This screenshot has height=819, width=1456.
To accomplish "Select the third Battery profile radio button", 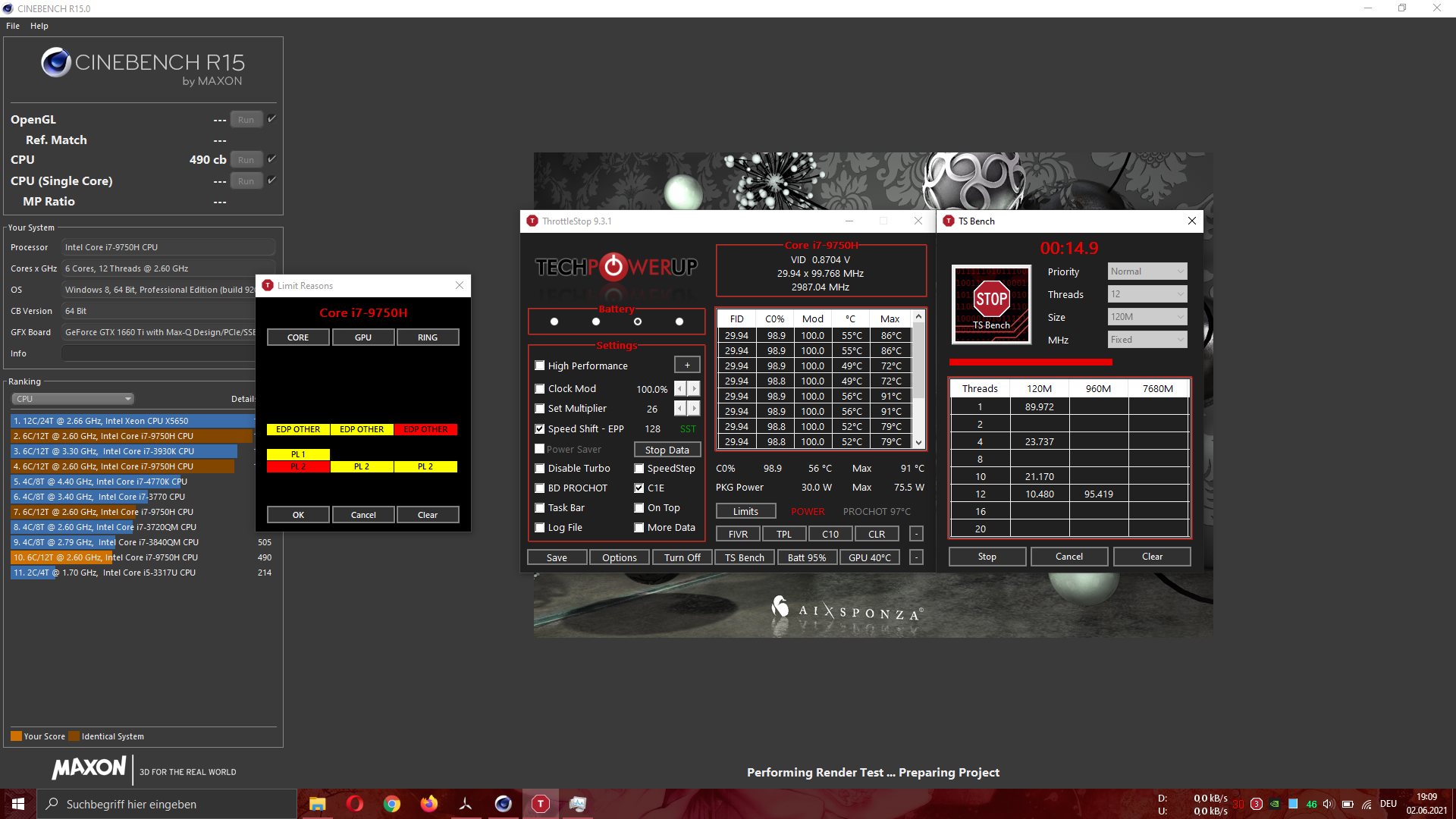I will coord(638,322).
